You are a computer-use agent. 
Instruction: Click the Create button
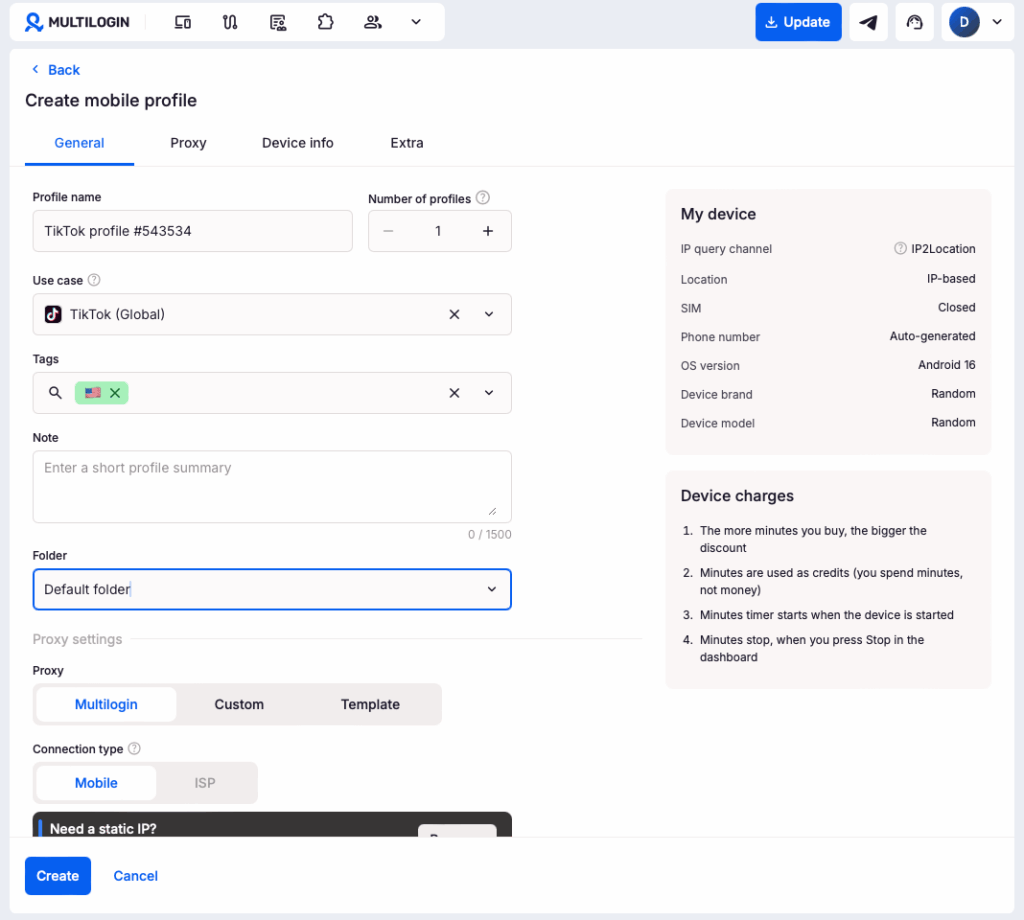pyautogui.click(x=57, y=876)
